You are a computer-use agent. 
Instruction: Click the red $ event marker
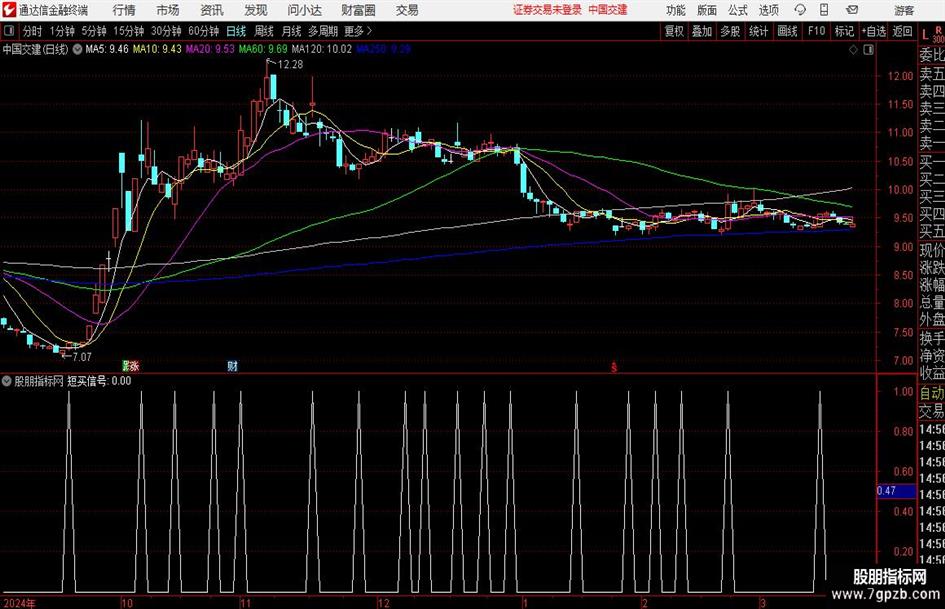pos(614,367)
